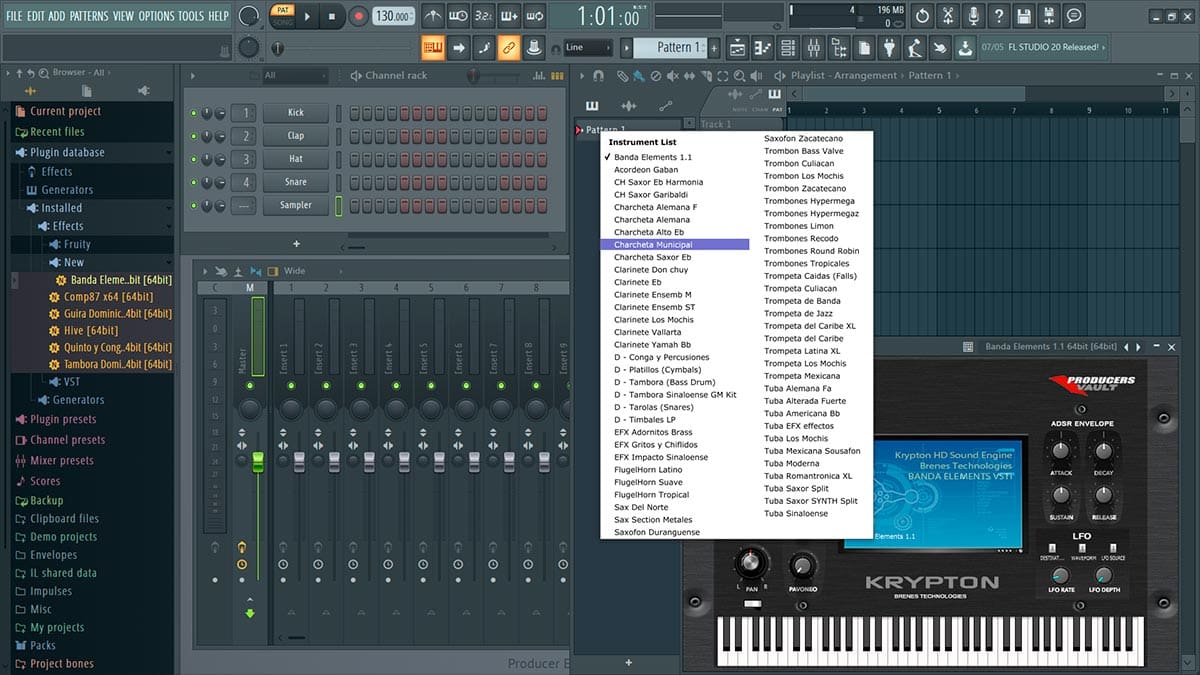Open the Channel rack All filter dropdown
This screenshot has width=1200, height=675.
[x=294, y=76]
